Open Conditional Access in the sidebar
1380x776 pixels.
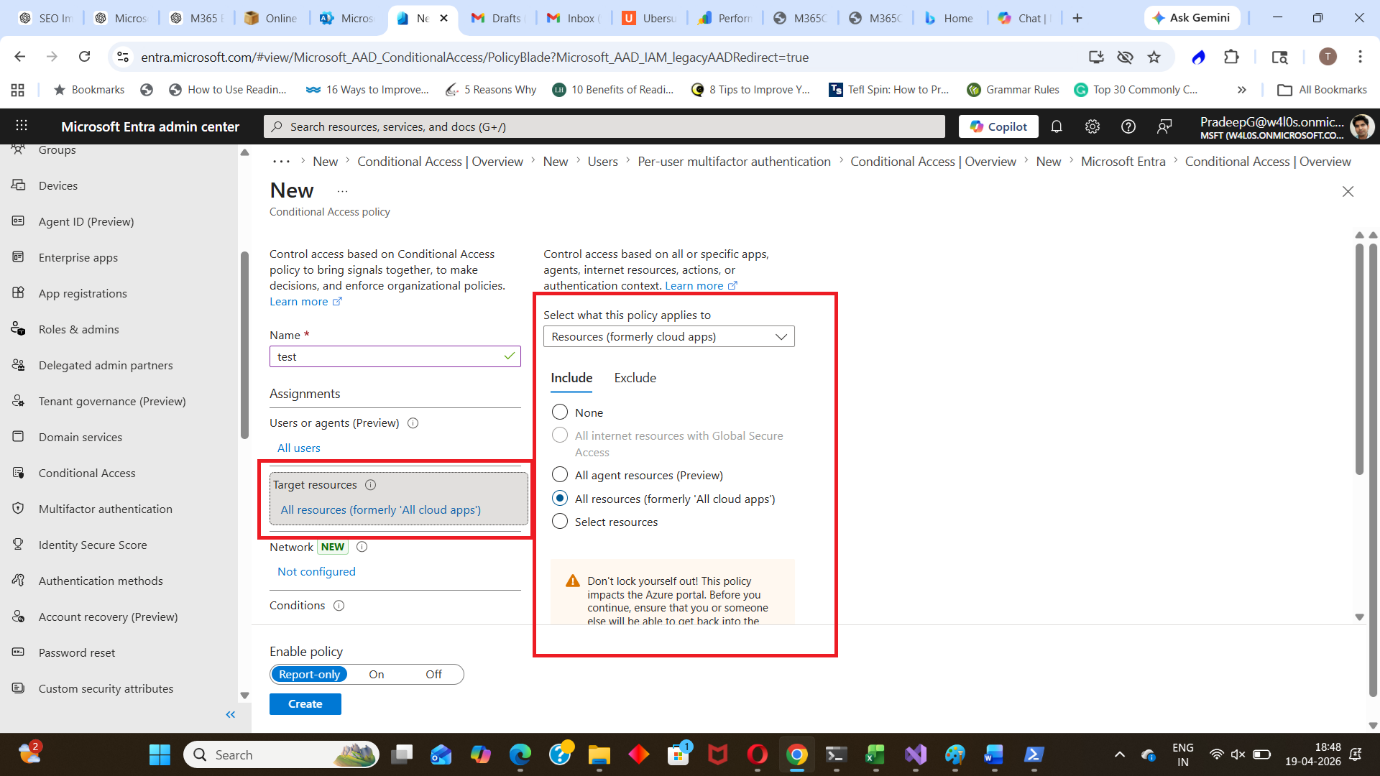tap(86, 473)
